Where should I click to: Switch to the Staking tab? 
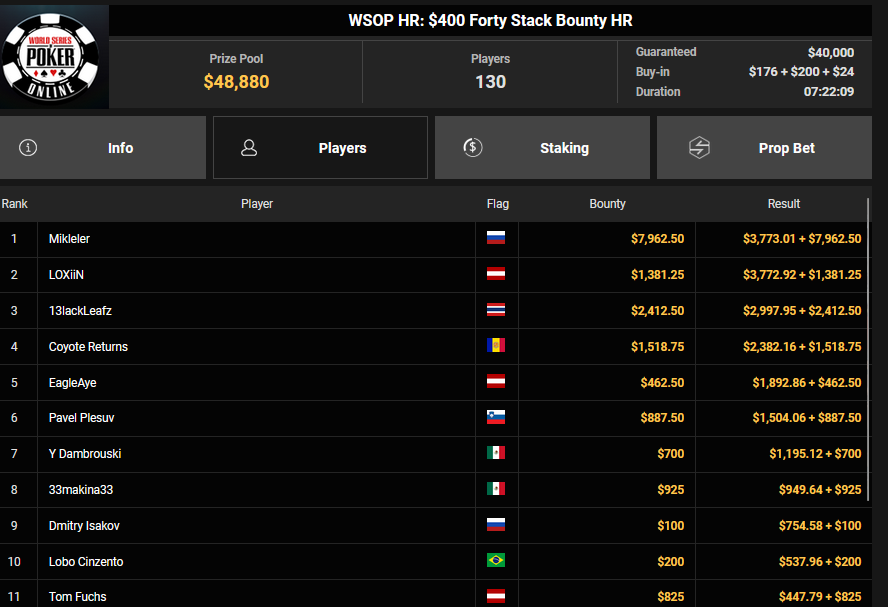click(x=541, y=148)
